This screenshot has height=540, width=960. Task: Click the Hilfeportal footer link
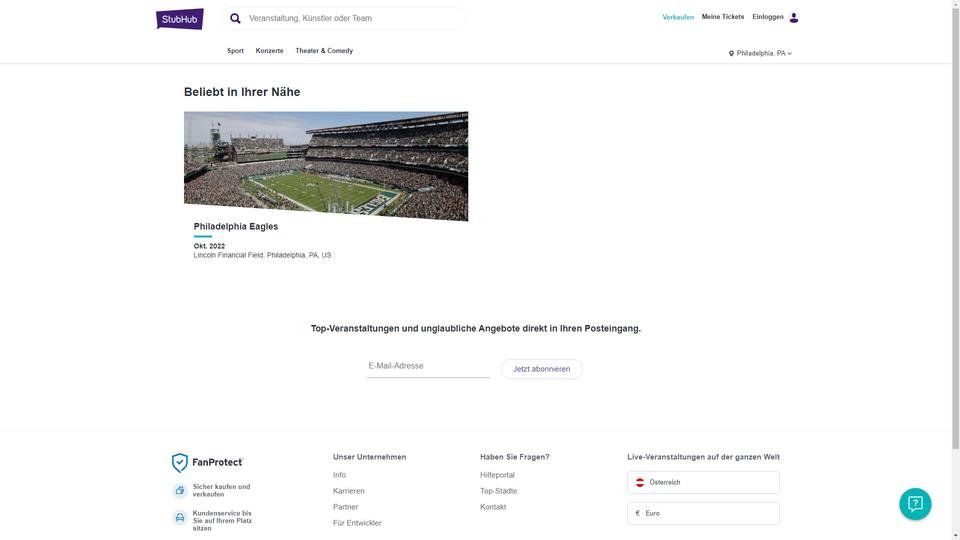(x=497, y=475)
